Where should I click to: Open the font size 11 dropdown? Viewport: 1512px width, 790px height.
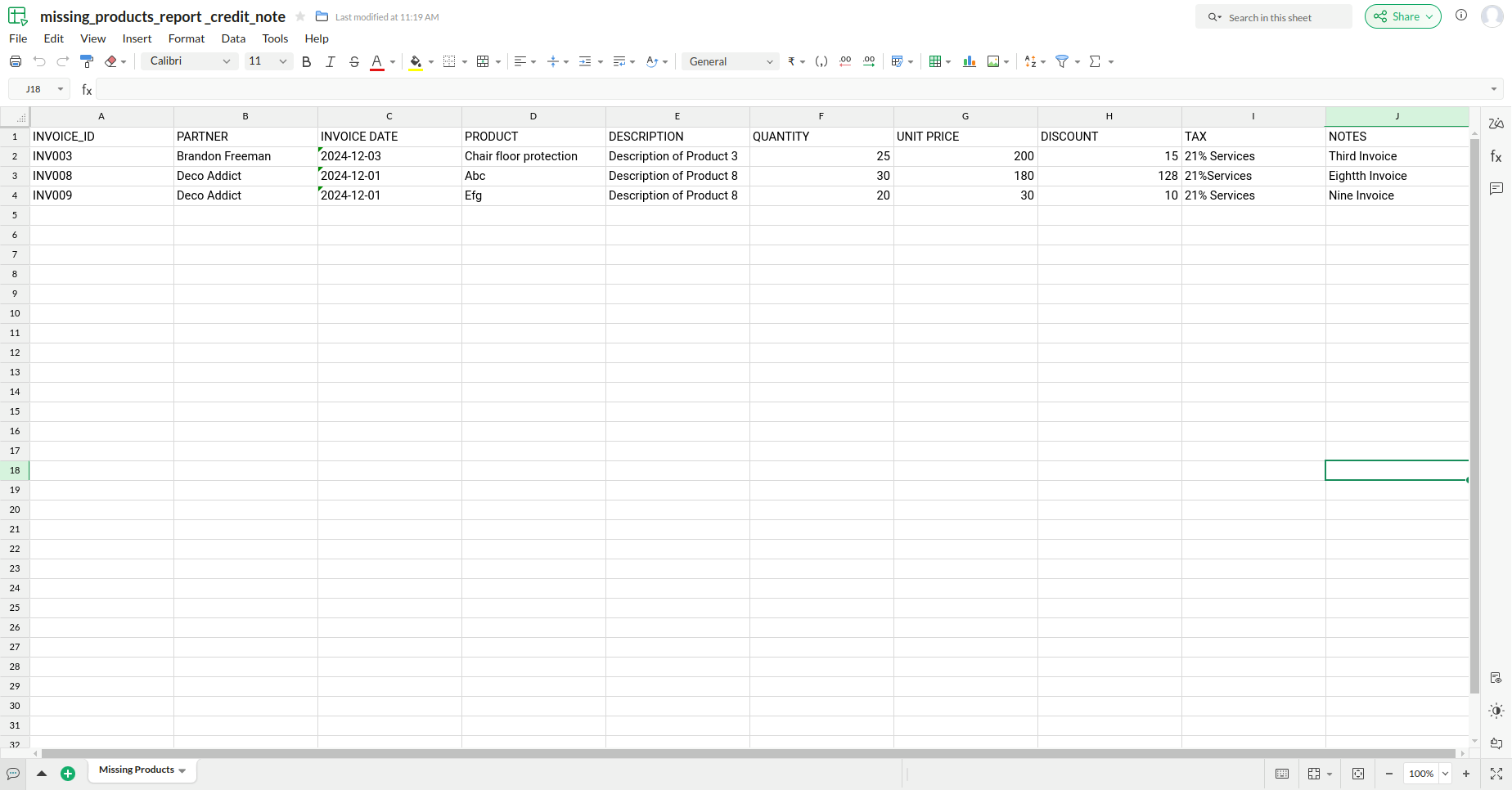[268, 61]
